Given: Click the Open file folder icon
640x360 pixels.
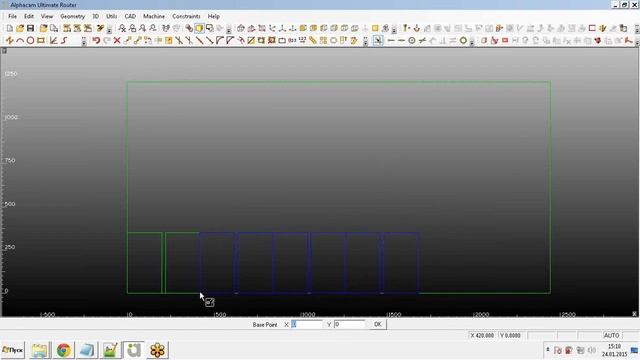Looking at the screenshot, I should pos(20,28).
